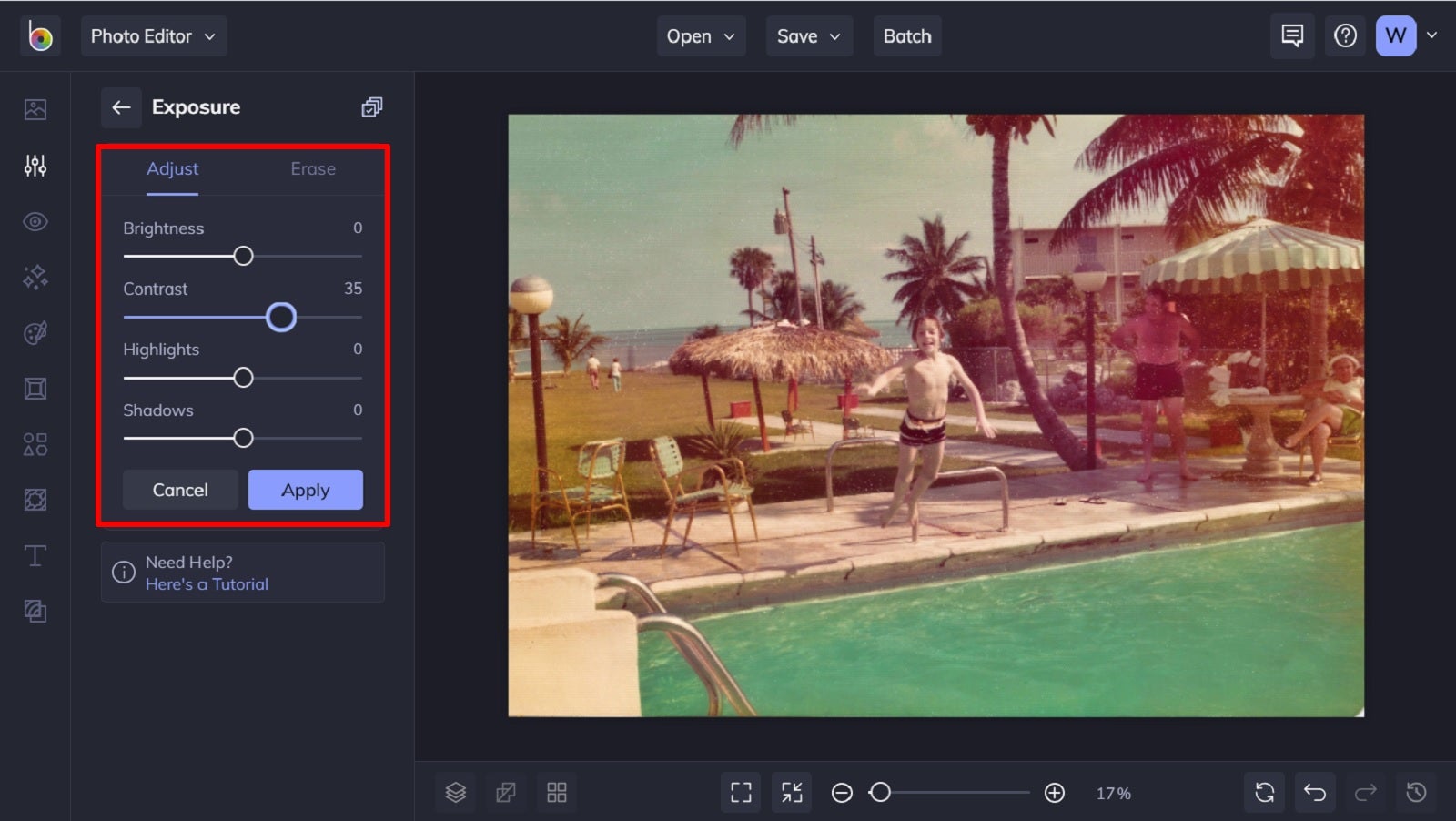The height and width of the screenshot is (821, 1456).
Task: Fit the image to screen
Action: pos(740,792)
